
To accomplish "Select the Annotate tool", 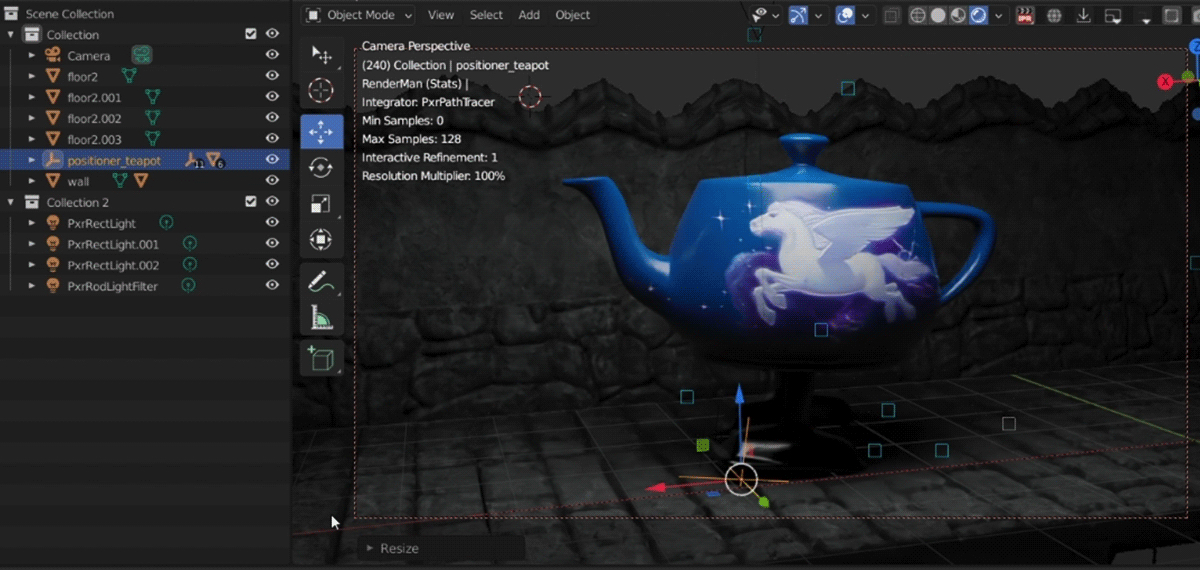I will pyautogui.click(x=321, y=281).
